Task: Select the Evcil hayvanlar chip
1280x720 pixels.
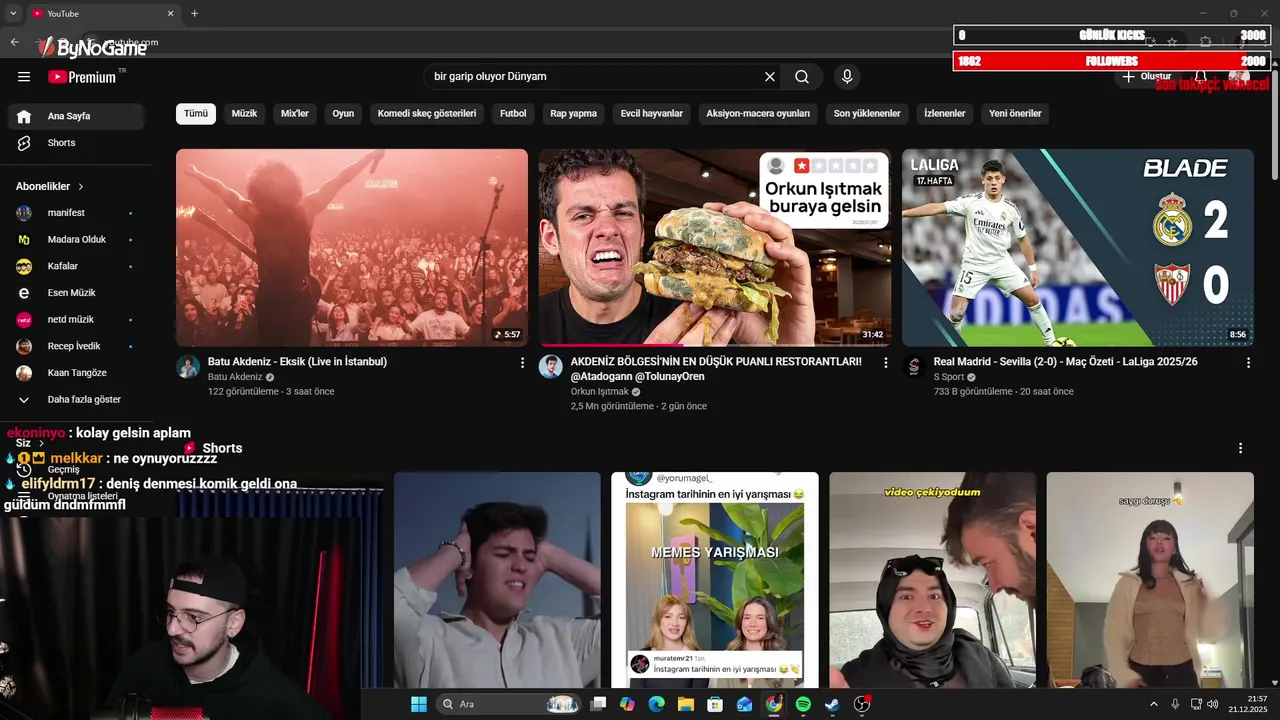Action: 652,114
